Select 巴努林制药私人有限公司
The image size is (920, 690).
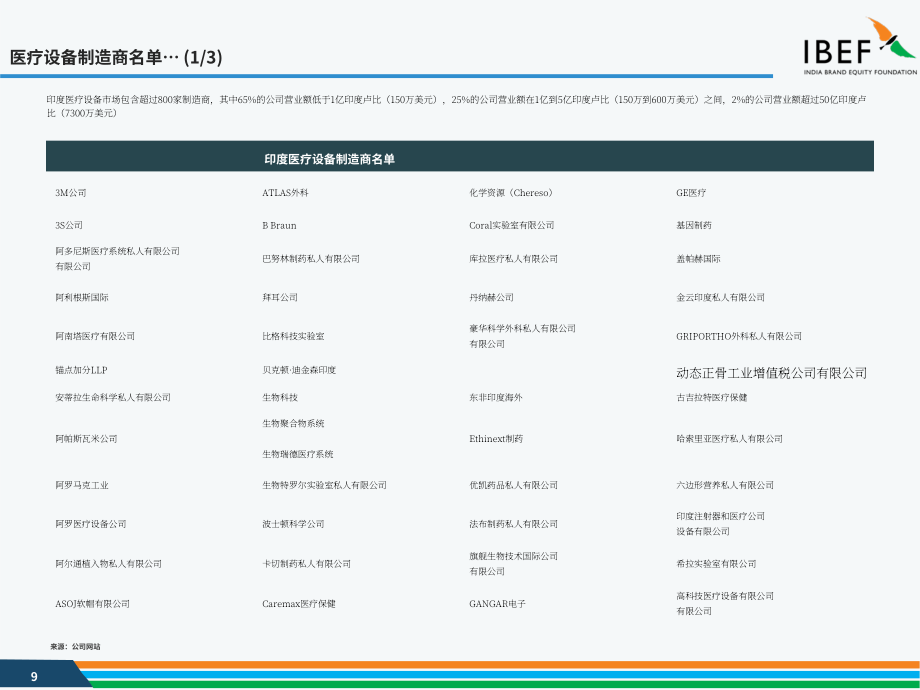[x=311, y=259]
